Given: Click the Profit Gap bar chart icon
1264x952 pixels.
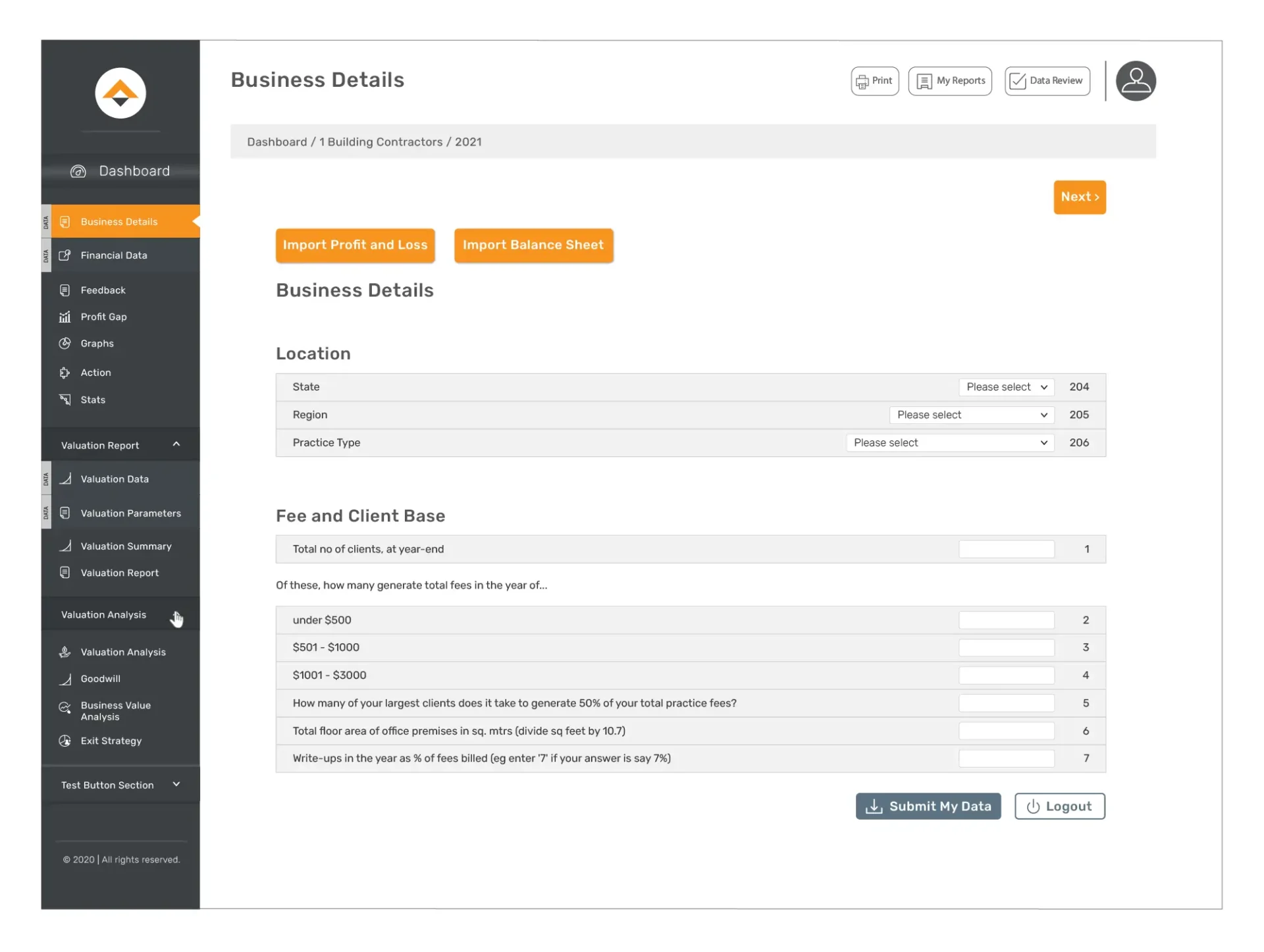Looking at the screenshot, I should point(65,317).
